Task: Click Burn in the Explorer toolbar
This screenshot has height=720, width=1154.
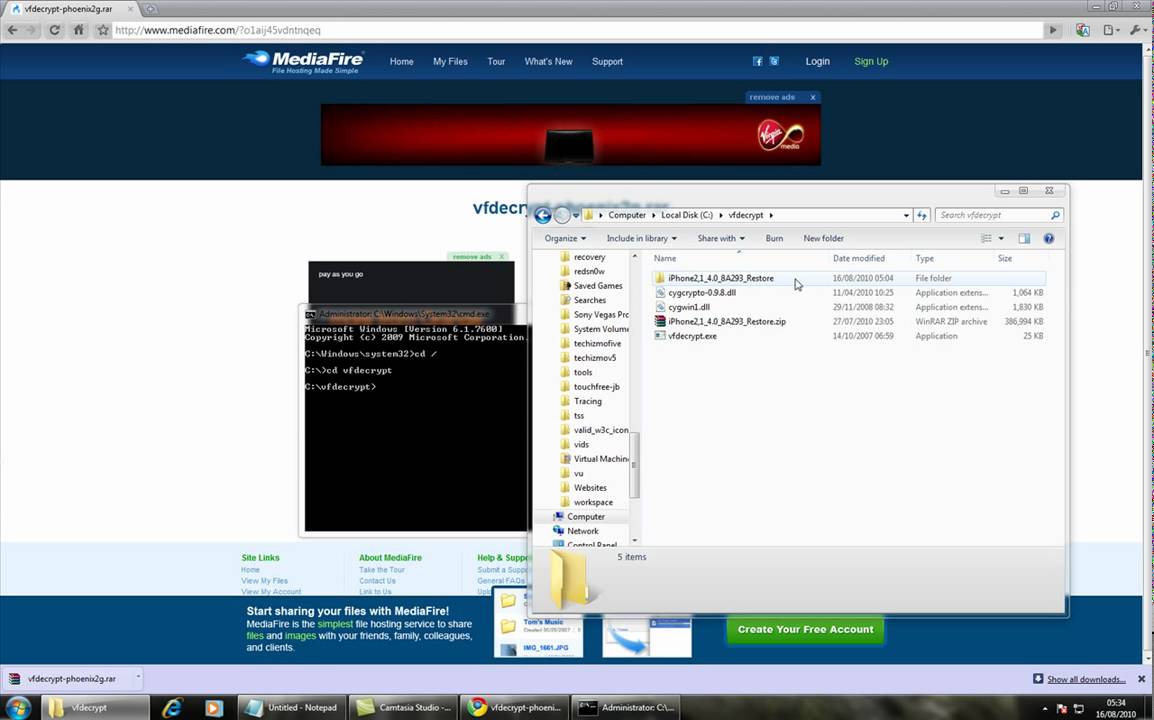Action: tap(774, 239)
